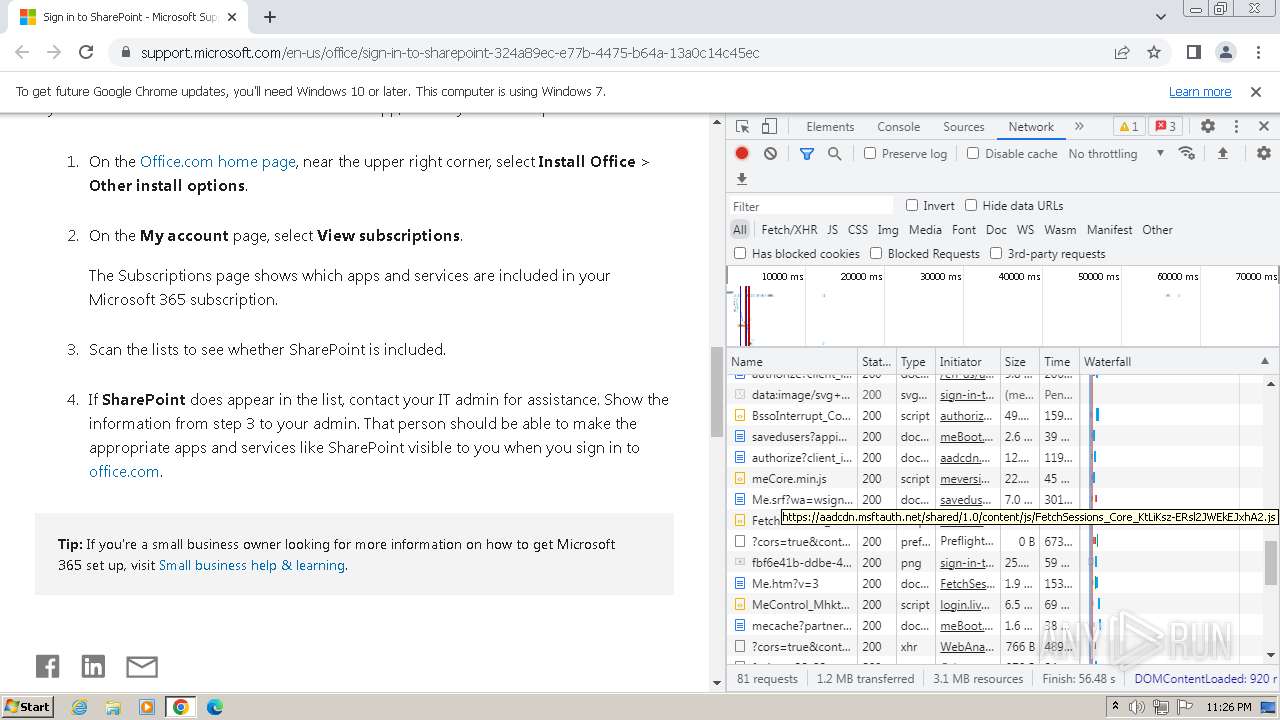Sort requests by Size column header

point(1019,361)
